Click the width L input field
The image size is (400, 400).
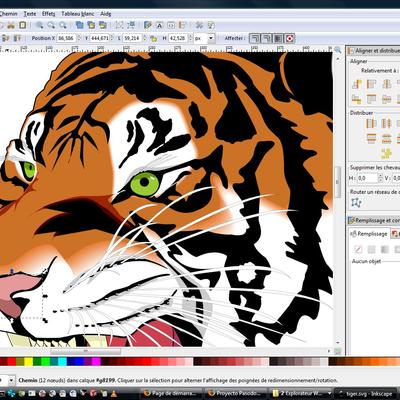[132, 39]
